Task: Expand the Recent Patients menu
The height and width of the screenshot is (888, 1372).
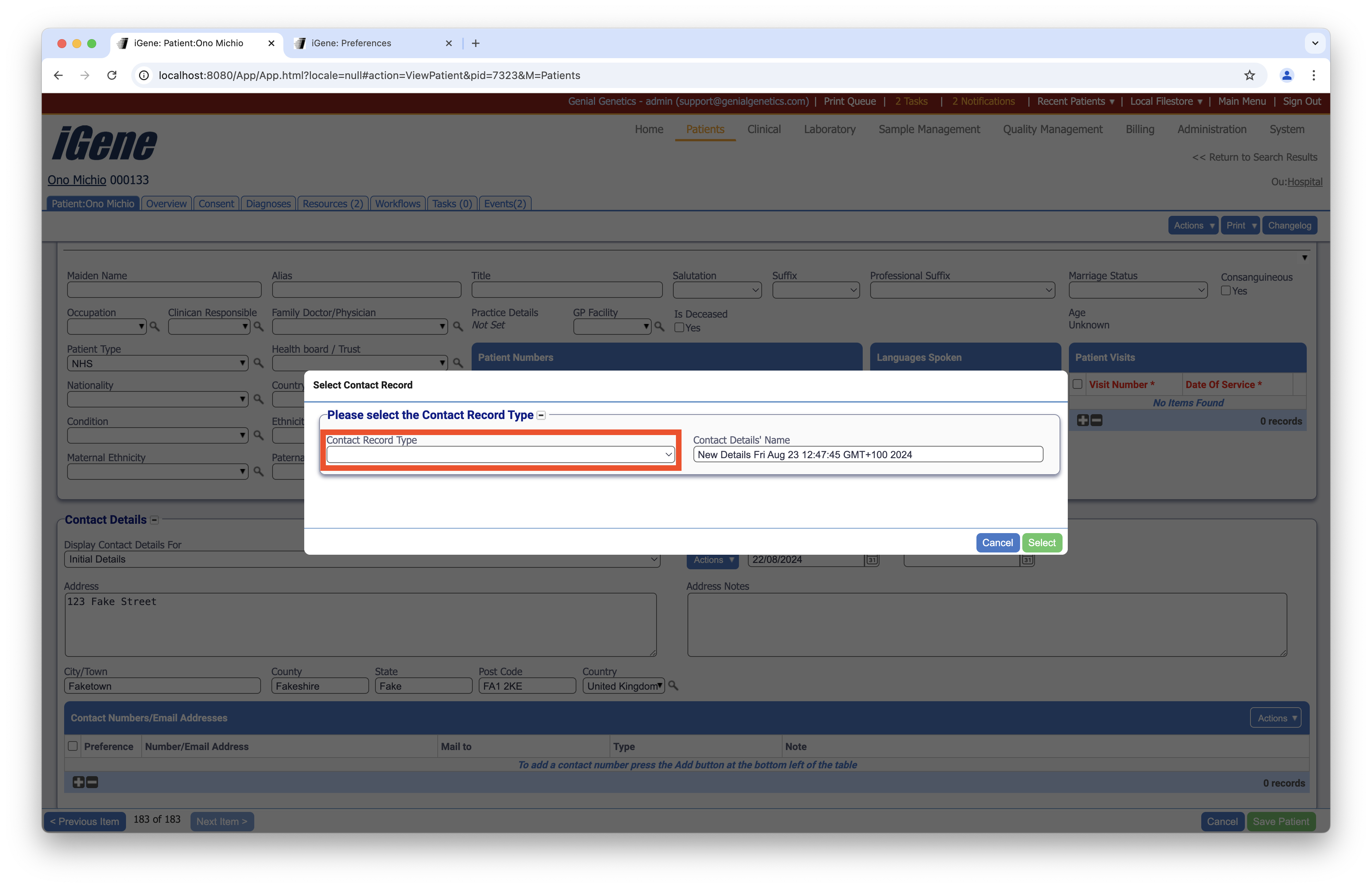Action: [1076, 101]
